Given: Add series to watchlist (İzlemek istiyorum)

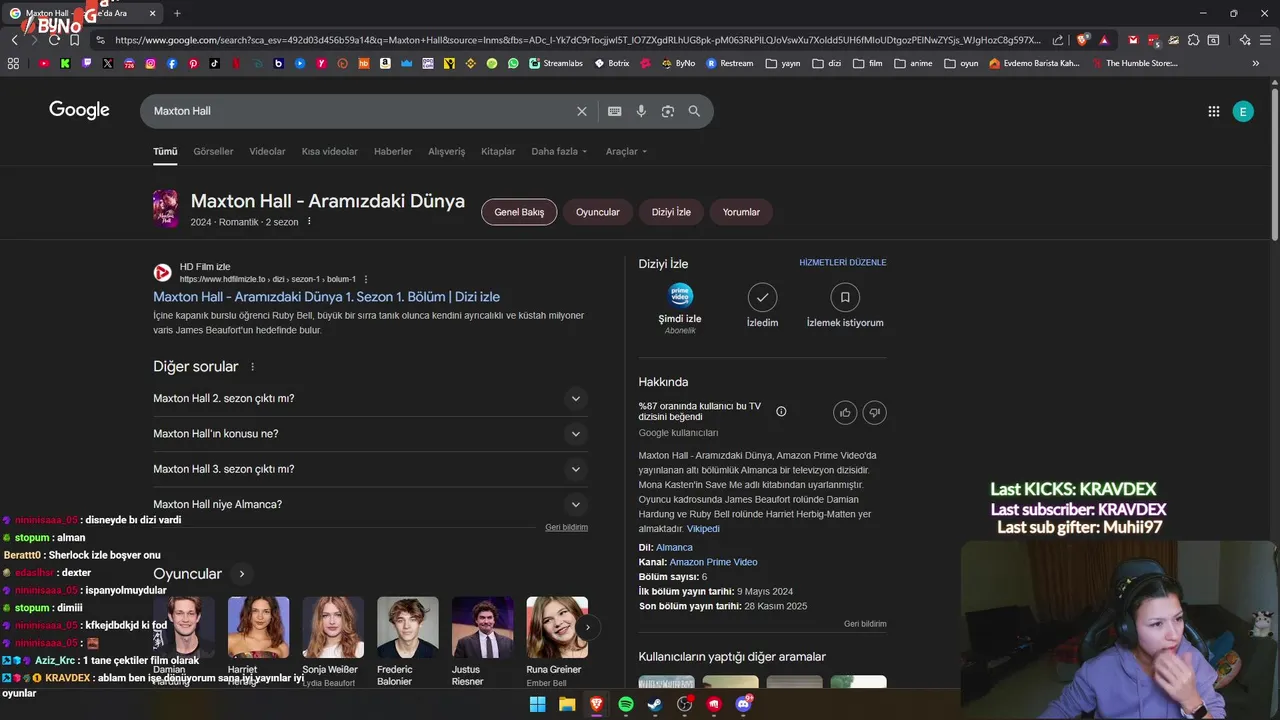Looking at the screenshot, I should coord(845,305).
